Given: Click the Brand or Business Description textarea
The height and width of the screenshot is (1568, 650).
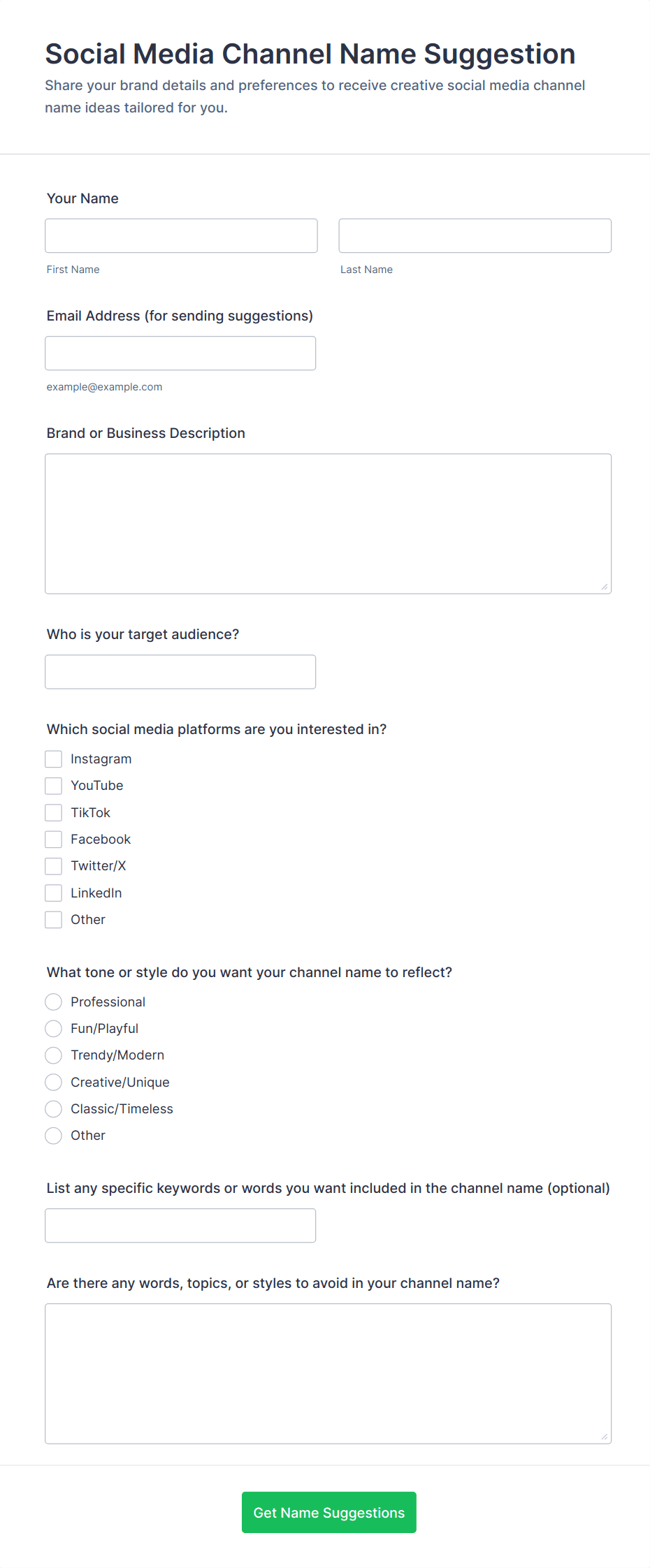Looking at the screenshot, I should (328, 522).
